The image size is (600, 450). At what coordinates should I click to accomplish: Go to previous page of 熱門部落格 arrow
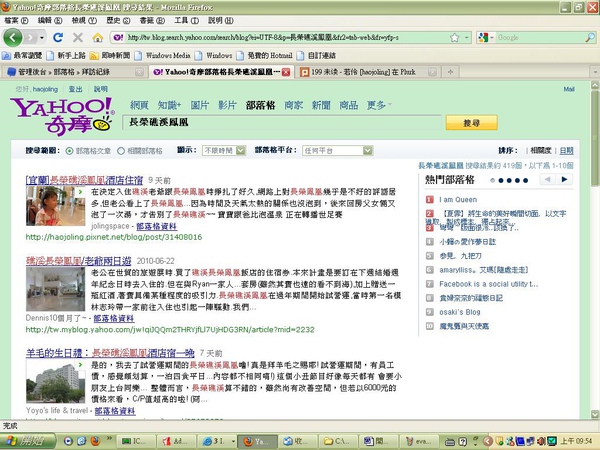[x=548, y=179]
